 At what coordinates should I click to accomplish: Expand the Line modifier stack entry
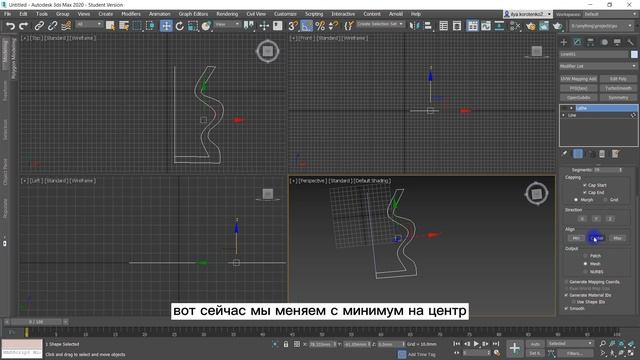click(563, 115)
